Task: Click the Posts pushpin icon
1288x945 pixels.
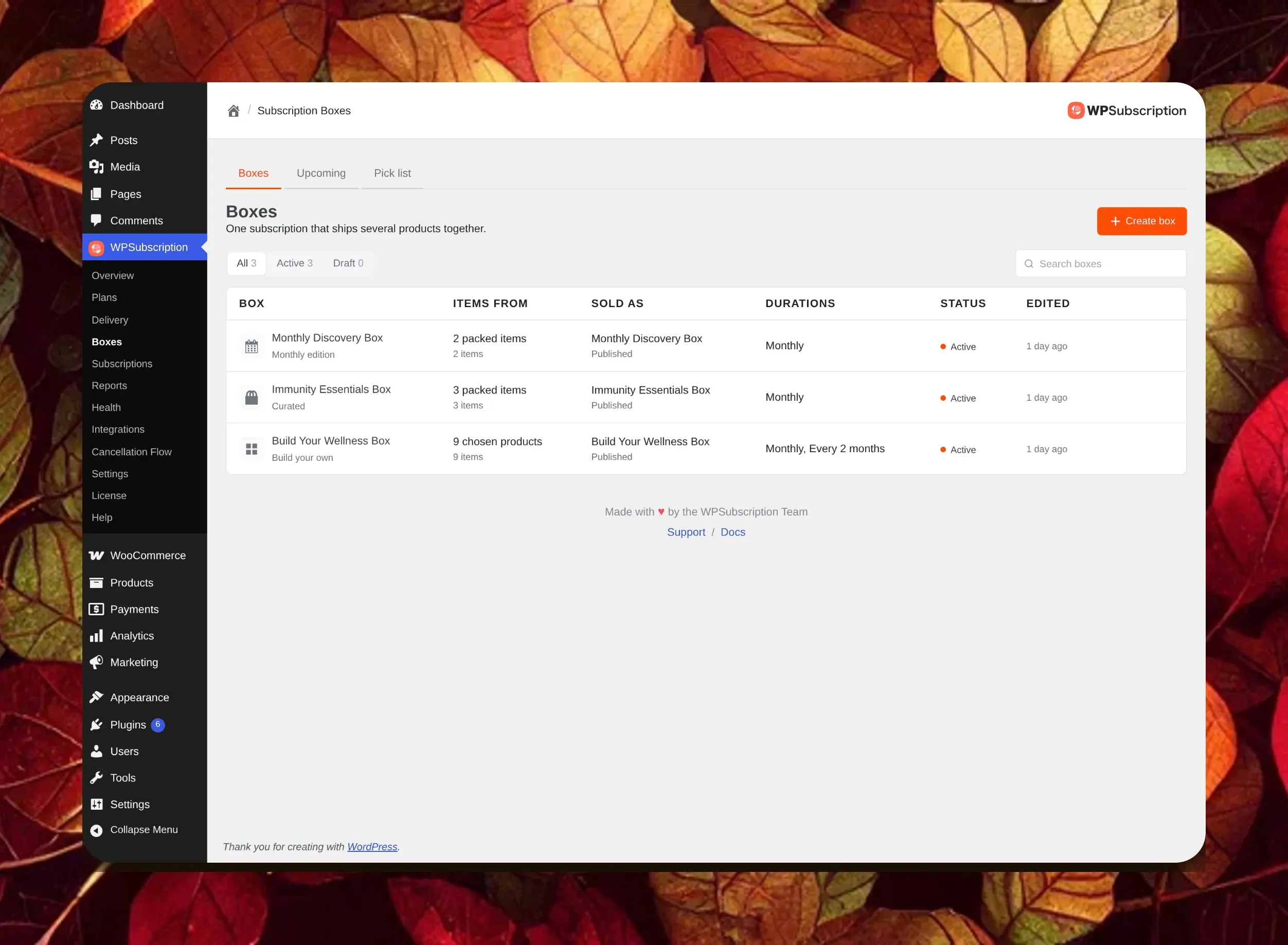Action: (96, 140)
